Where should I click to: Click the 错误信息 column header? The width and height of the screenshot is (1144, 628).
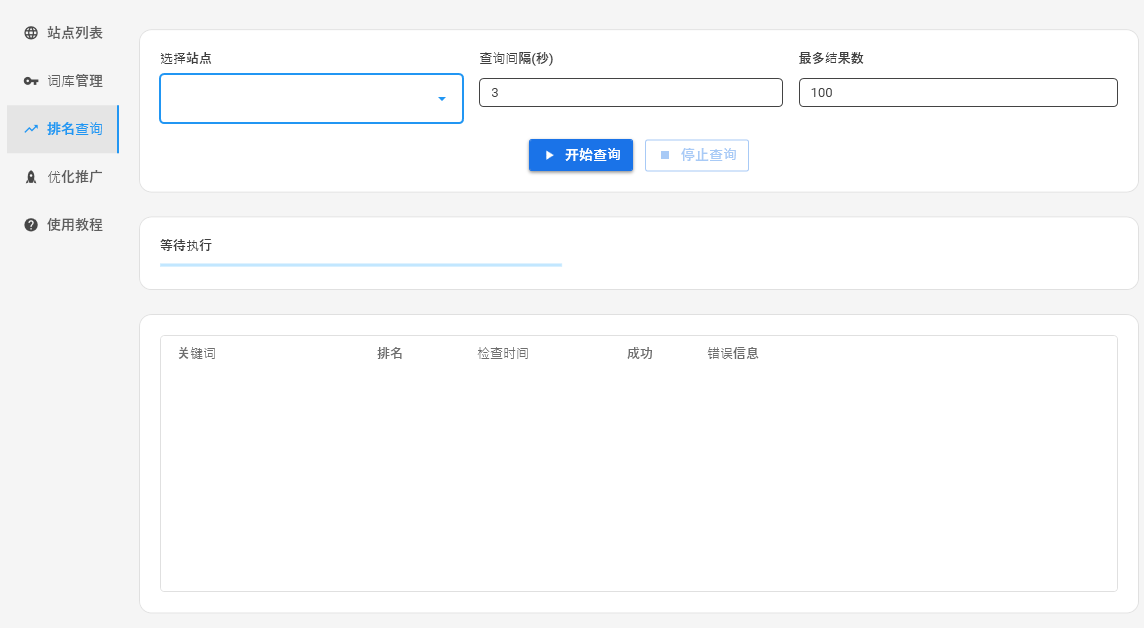[733, 354]
